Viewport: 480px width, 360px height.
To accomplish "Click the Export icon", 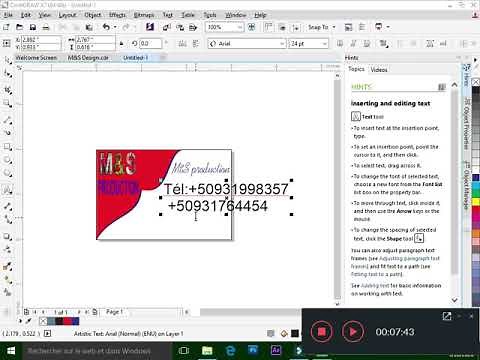I will [180, 27].
